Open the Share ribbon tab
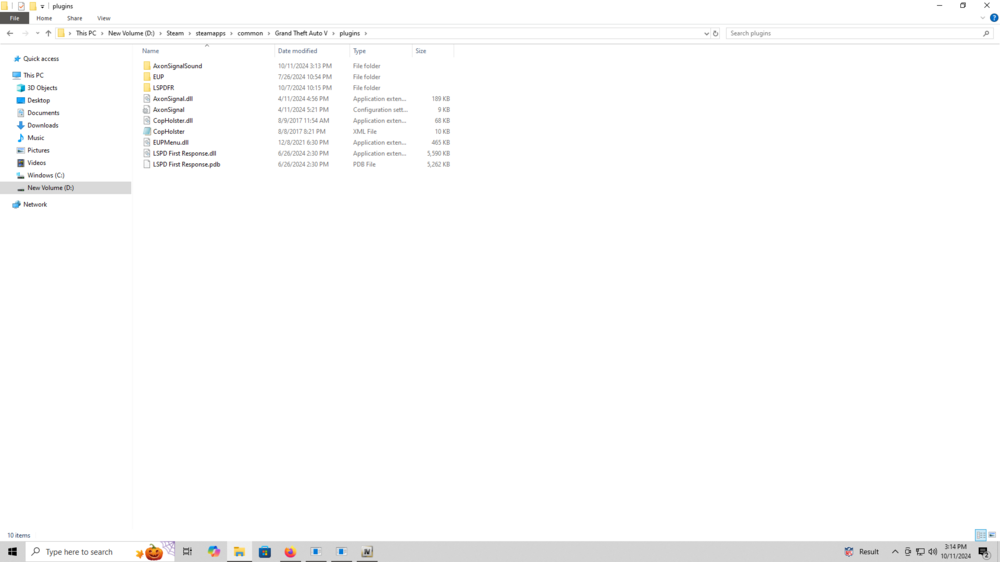Viewport: 1000px width, 562px height. [x=75, y=18]
